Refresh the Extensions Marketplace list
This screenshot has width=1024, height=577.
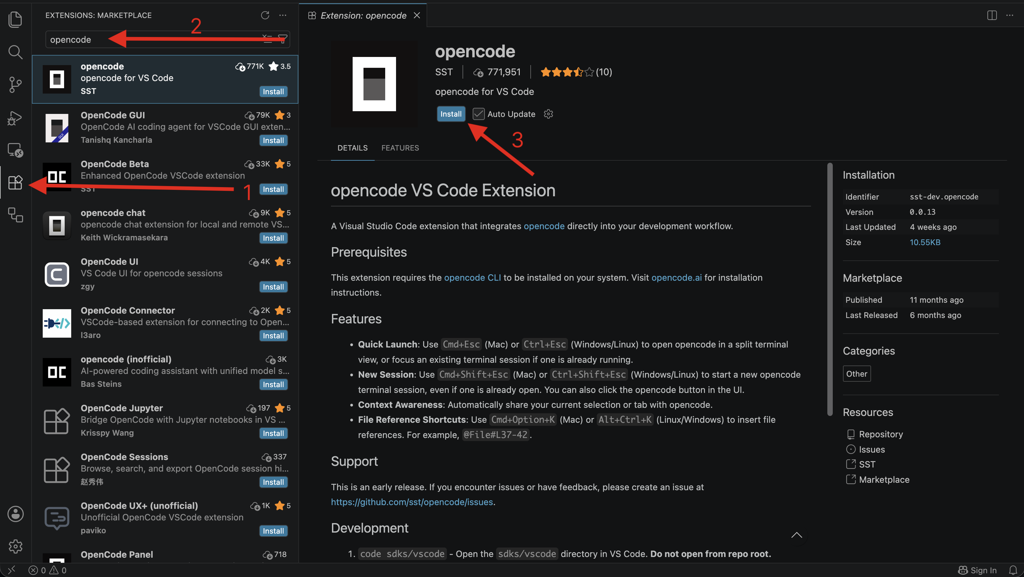[264, 15]
